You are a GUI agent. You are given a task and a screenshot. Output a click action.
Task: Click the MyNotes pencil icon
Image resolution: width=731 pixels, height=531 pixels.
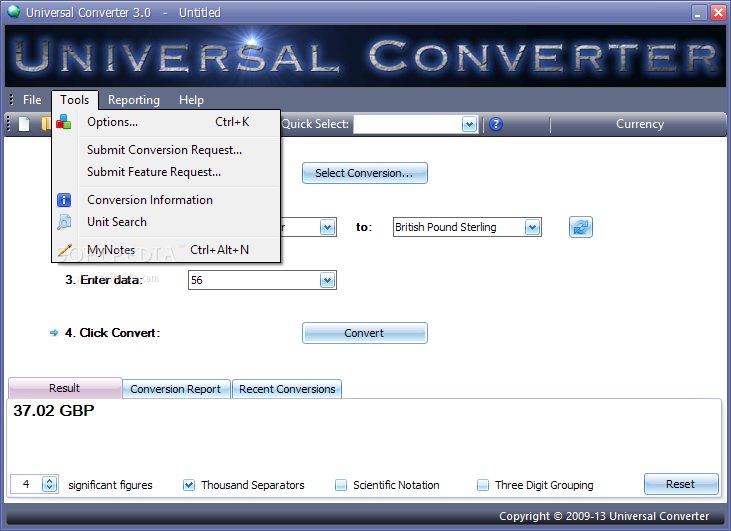pyautogui.click(x=64, y=250)
